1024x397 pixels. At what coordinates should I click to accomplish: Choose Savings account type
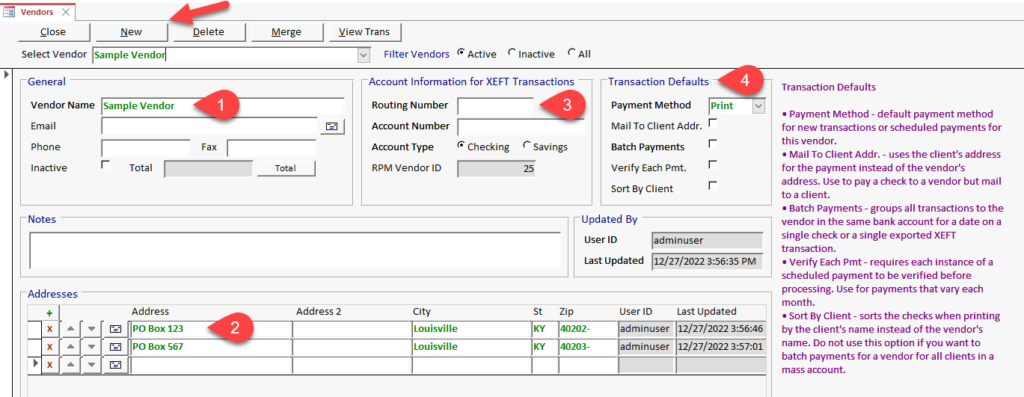527,146
